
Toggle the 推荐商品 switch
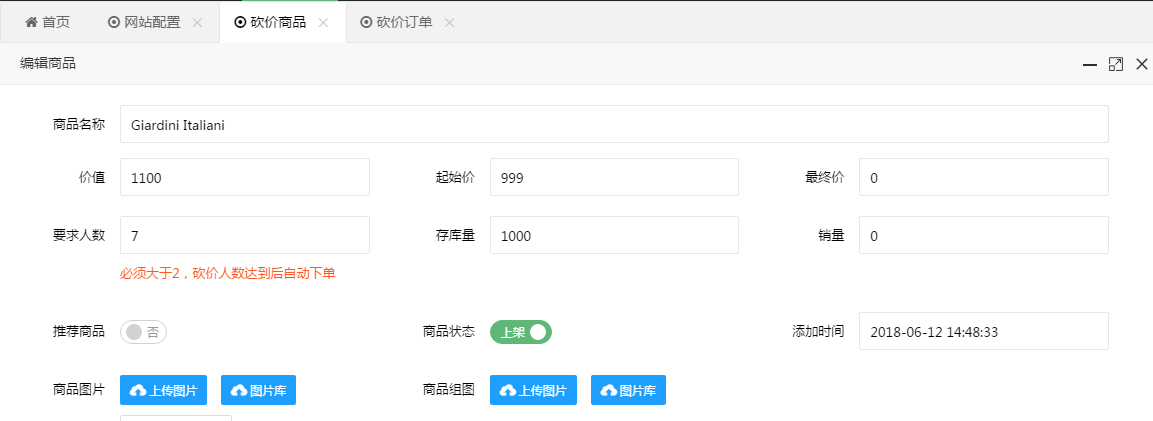point(143,332)
